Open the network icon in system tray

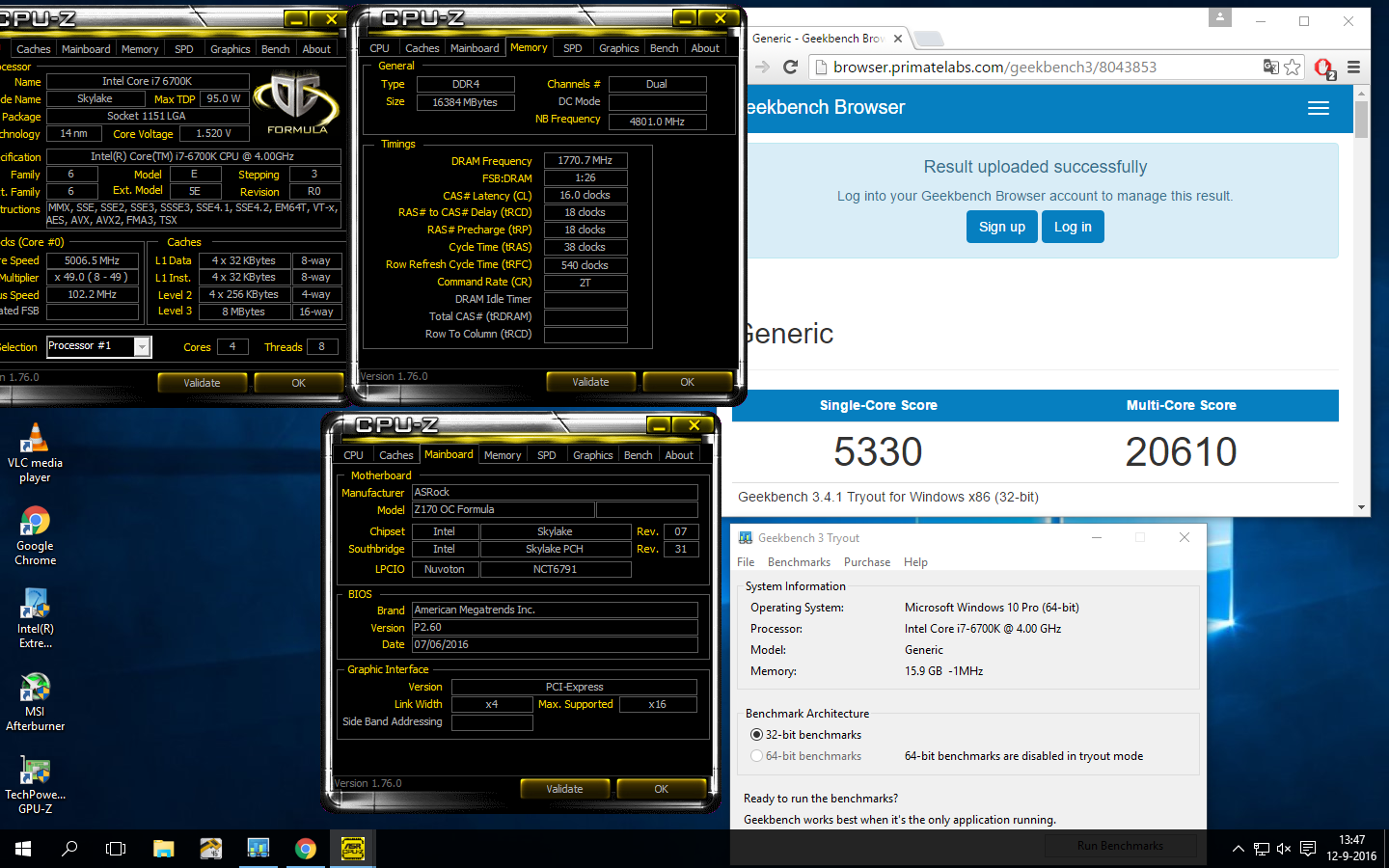(x=1262, y=849)
